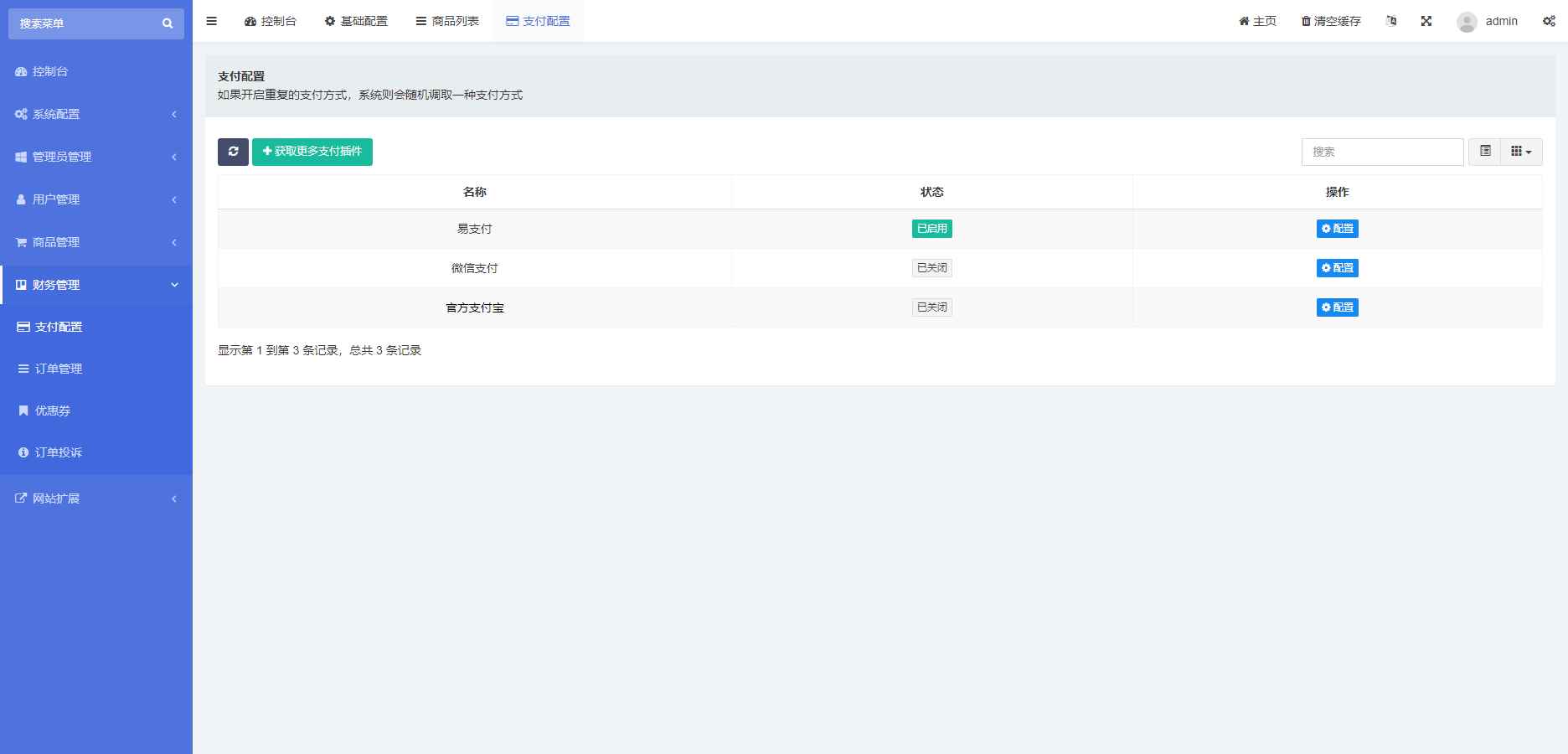
Task: Click the 获取更多支付插件 green button
Action: pyautogui.click(x=312, y=152)
